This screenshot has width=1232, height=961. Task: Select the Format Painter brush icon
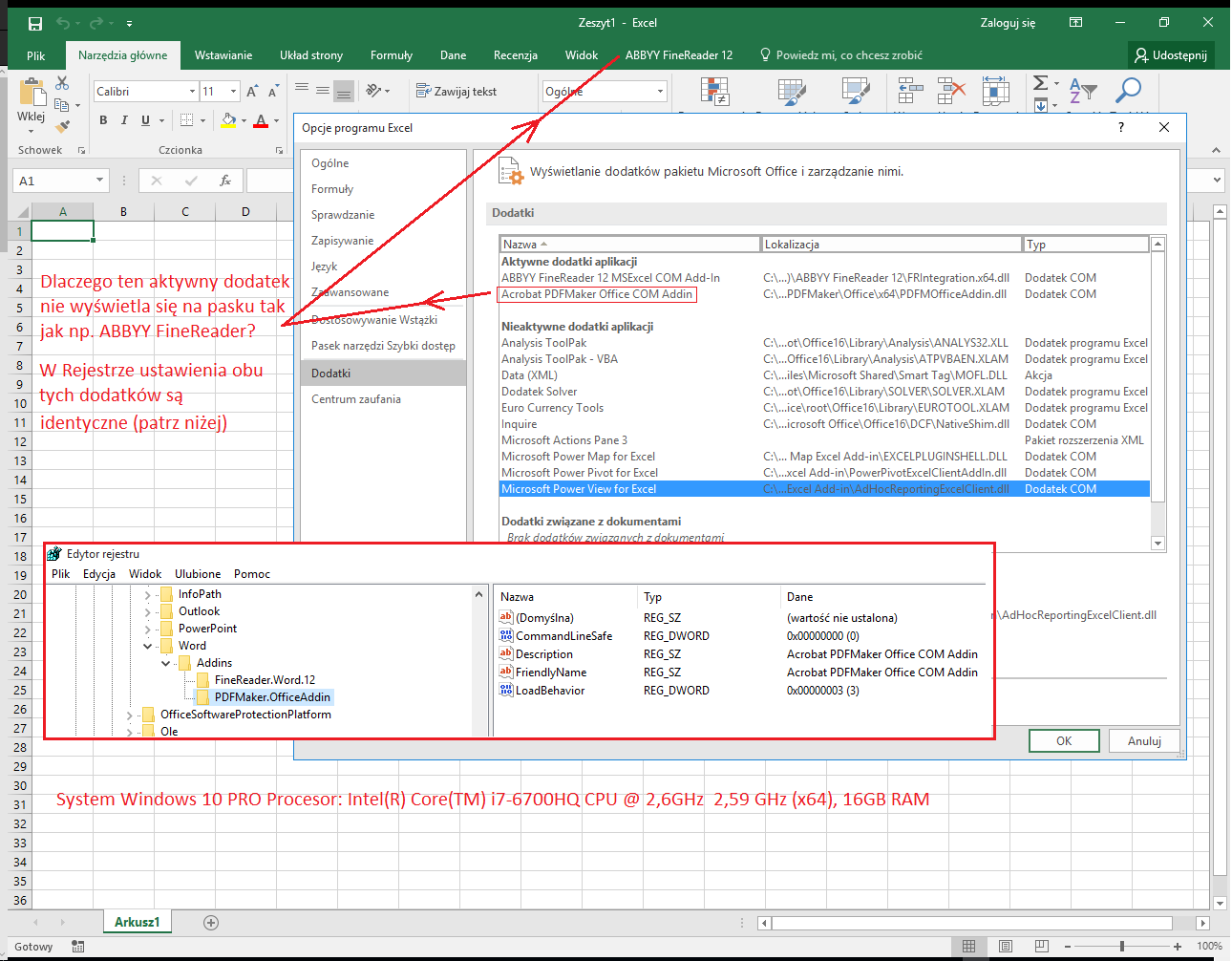(x=63, y=125)
